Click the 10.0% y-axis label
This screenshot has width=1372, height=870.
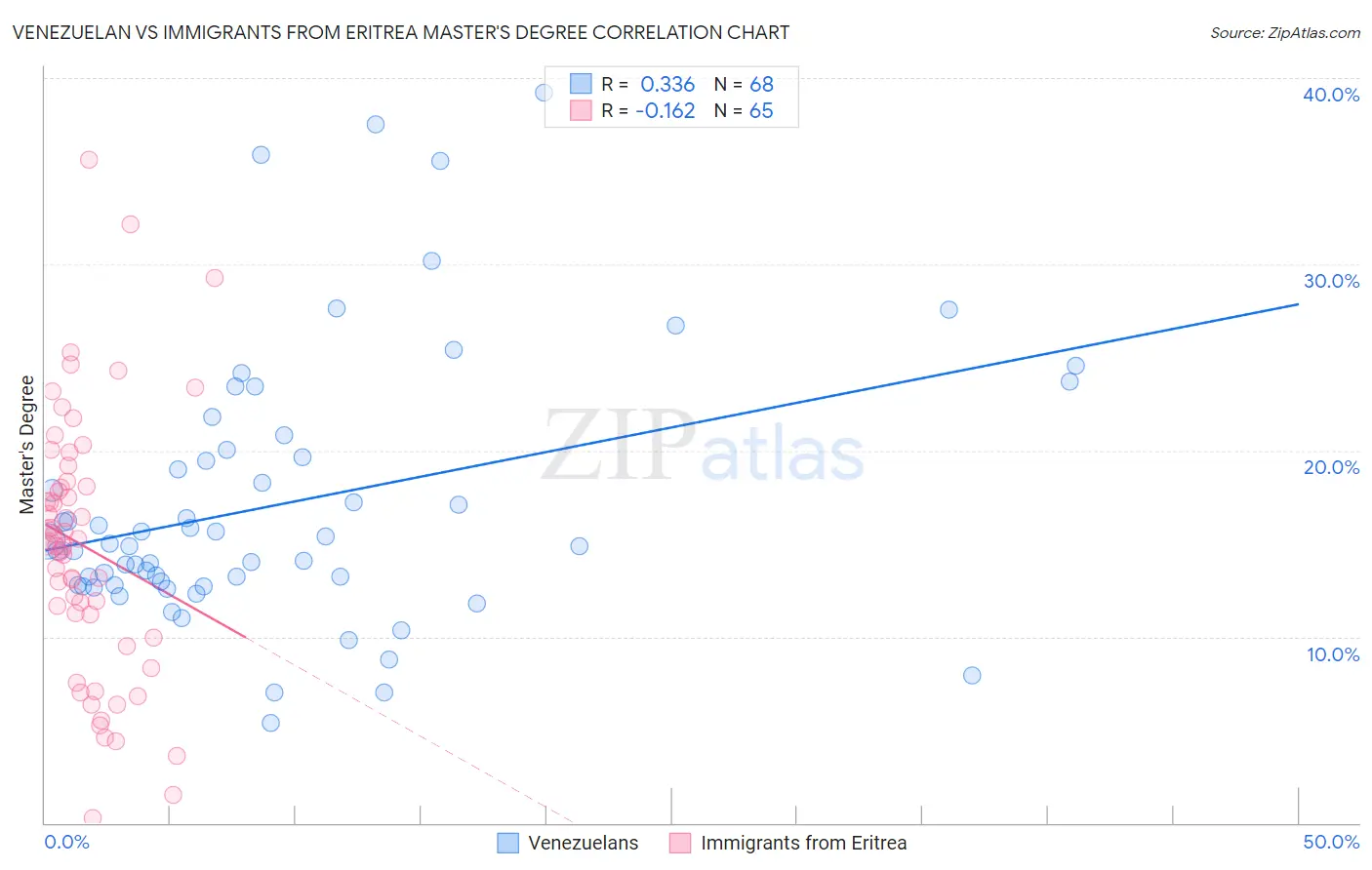click(1333, 654)
